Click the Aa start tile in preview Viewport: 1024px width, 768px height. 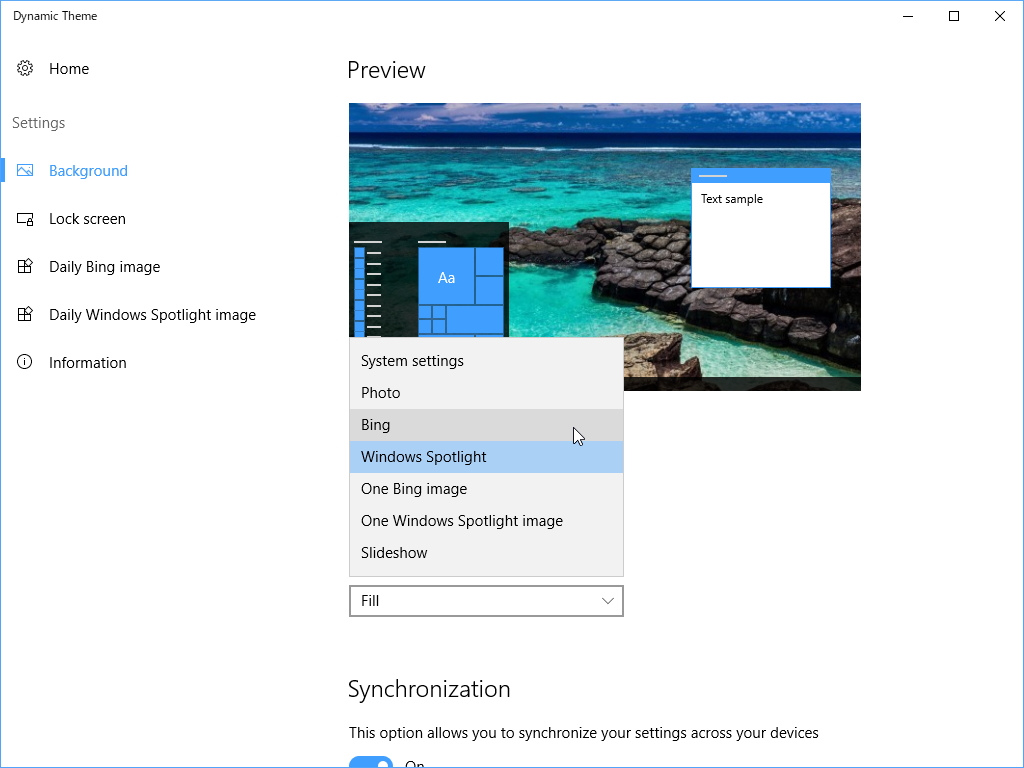click(x=446, y=278)
